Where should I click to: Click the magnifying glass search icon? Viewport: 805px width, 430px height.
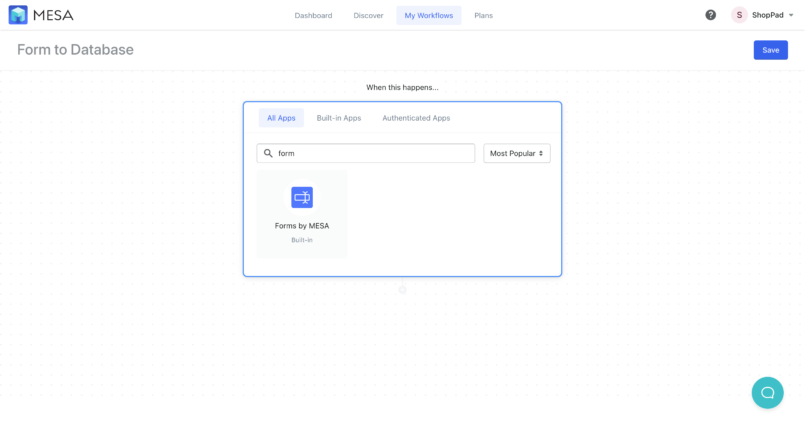click(268, 153)
